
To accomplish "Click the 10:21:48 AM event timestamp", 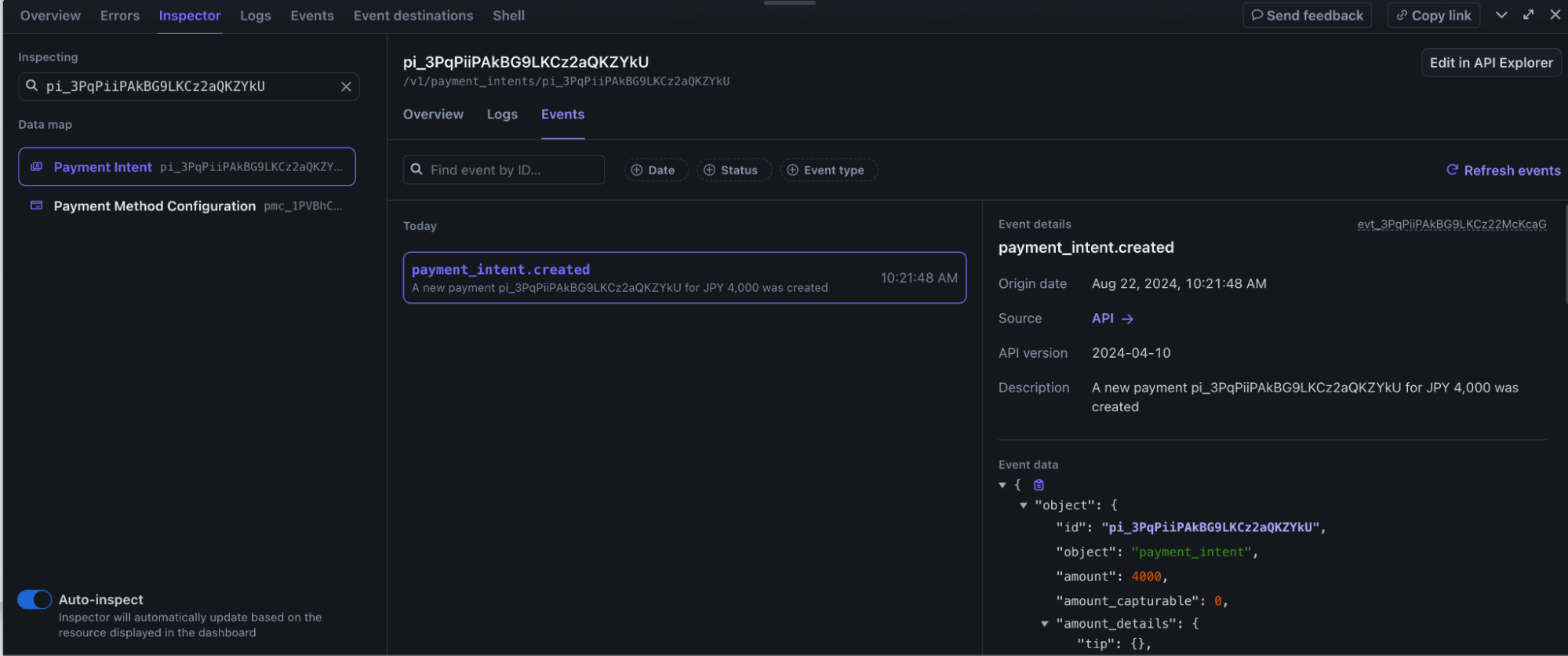I will point(919,278).
